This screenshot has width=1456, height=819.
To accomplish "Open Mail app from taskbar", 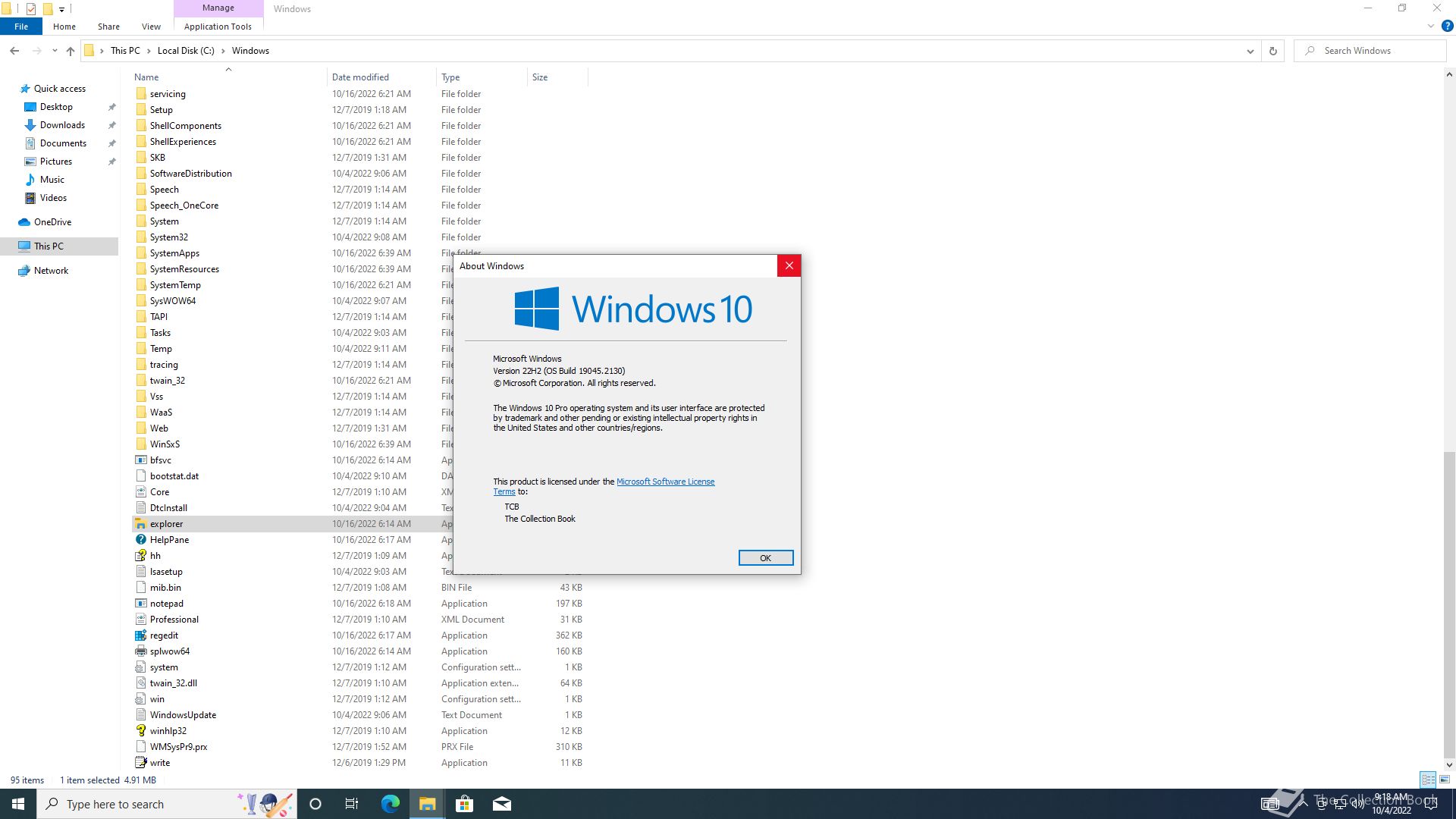I will click(x=501, y=804).
